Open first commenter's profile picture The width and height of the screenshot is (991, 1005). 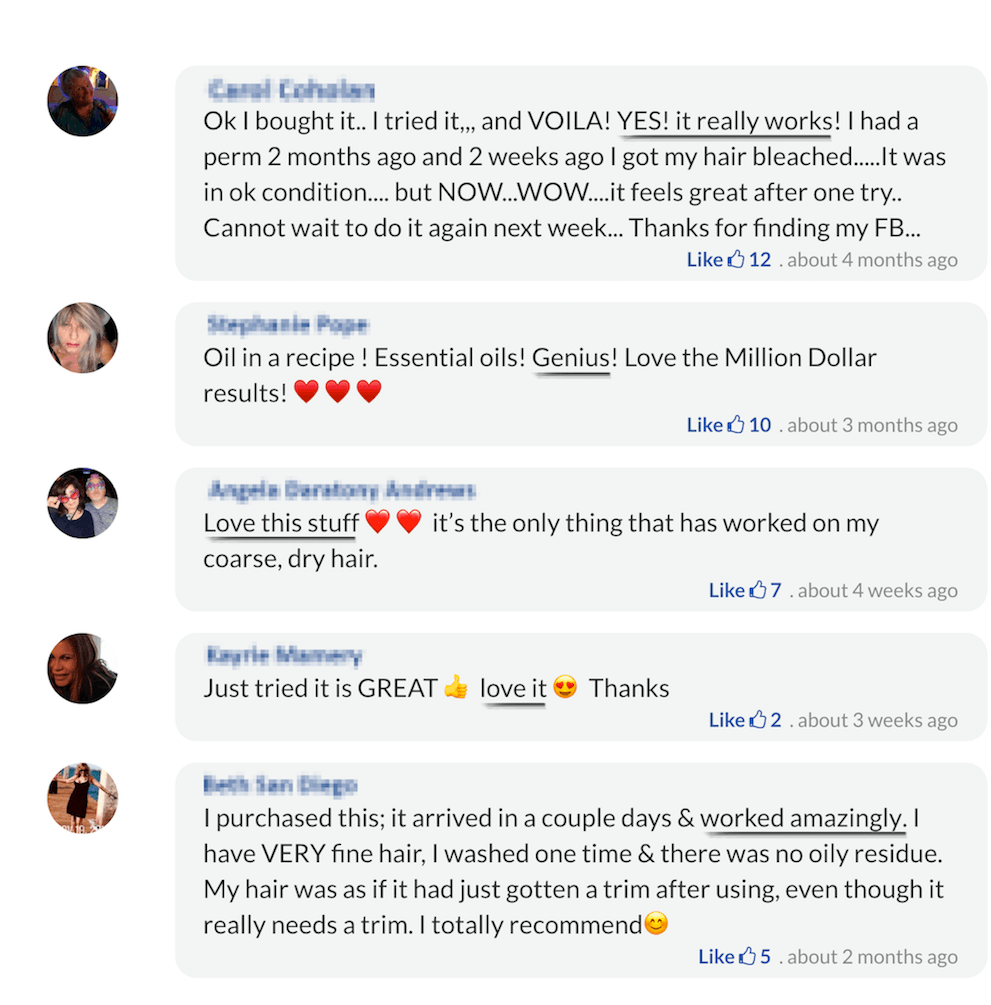(83, 101)
